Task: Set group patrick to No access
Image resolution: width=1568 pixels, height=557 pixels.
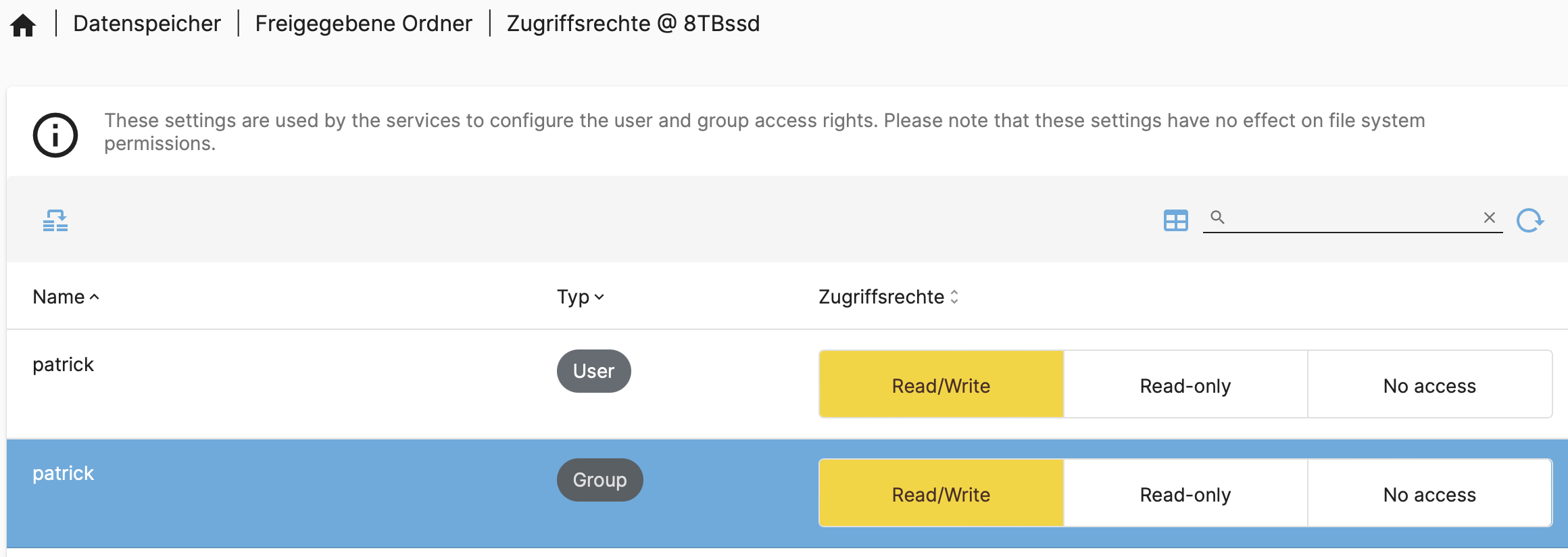Action: tap(1429, 494)
